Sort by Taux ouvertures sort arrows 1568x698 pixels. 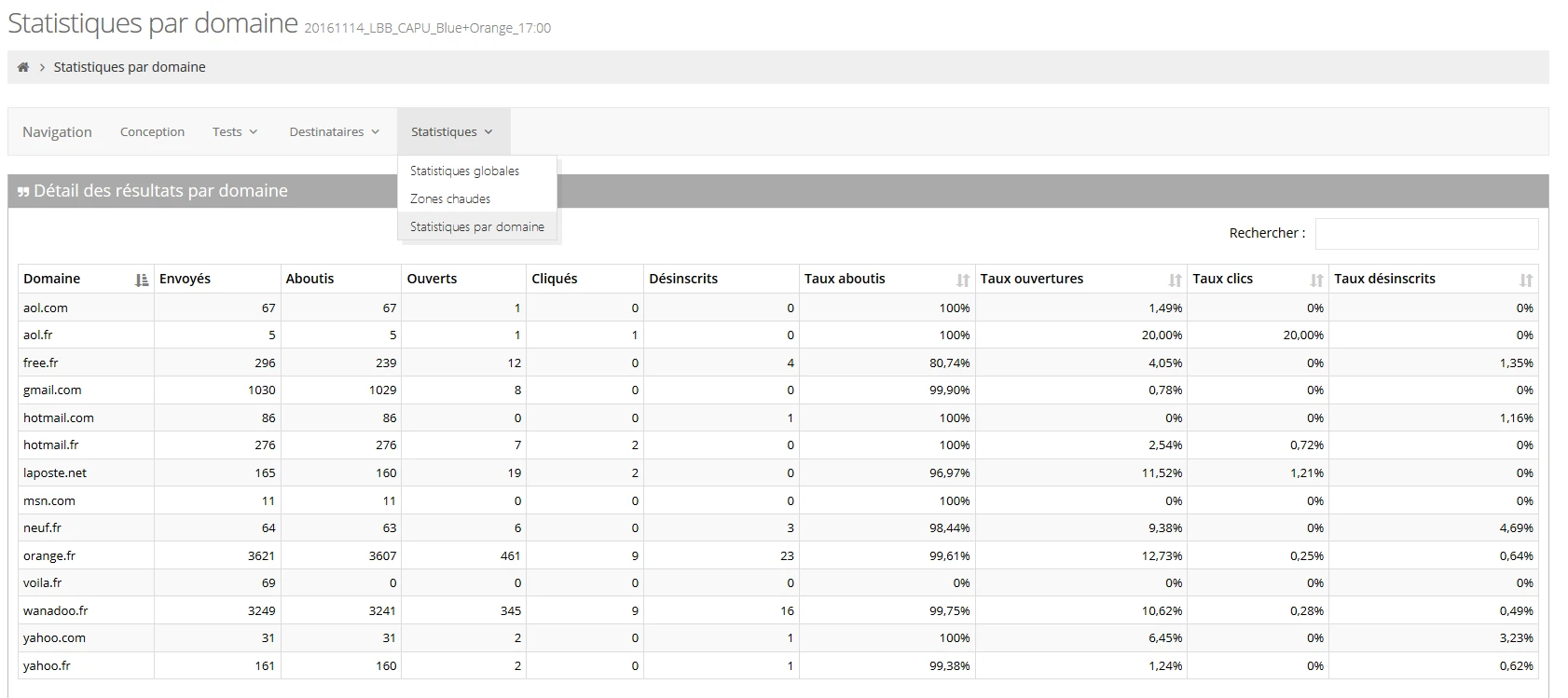click(1175, 280)
